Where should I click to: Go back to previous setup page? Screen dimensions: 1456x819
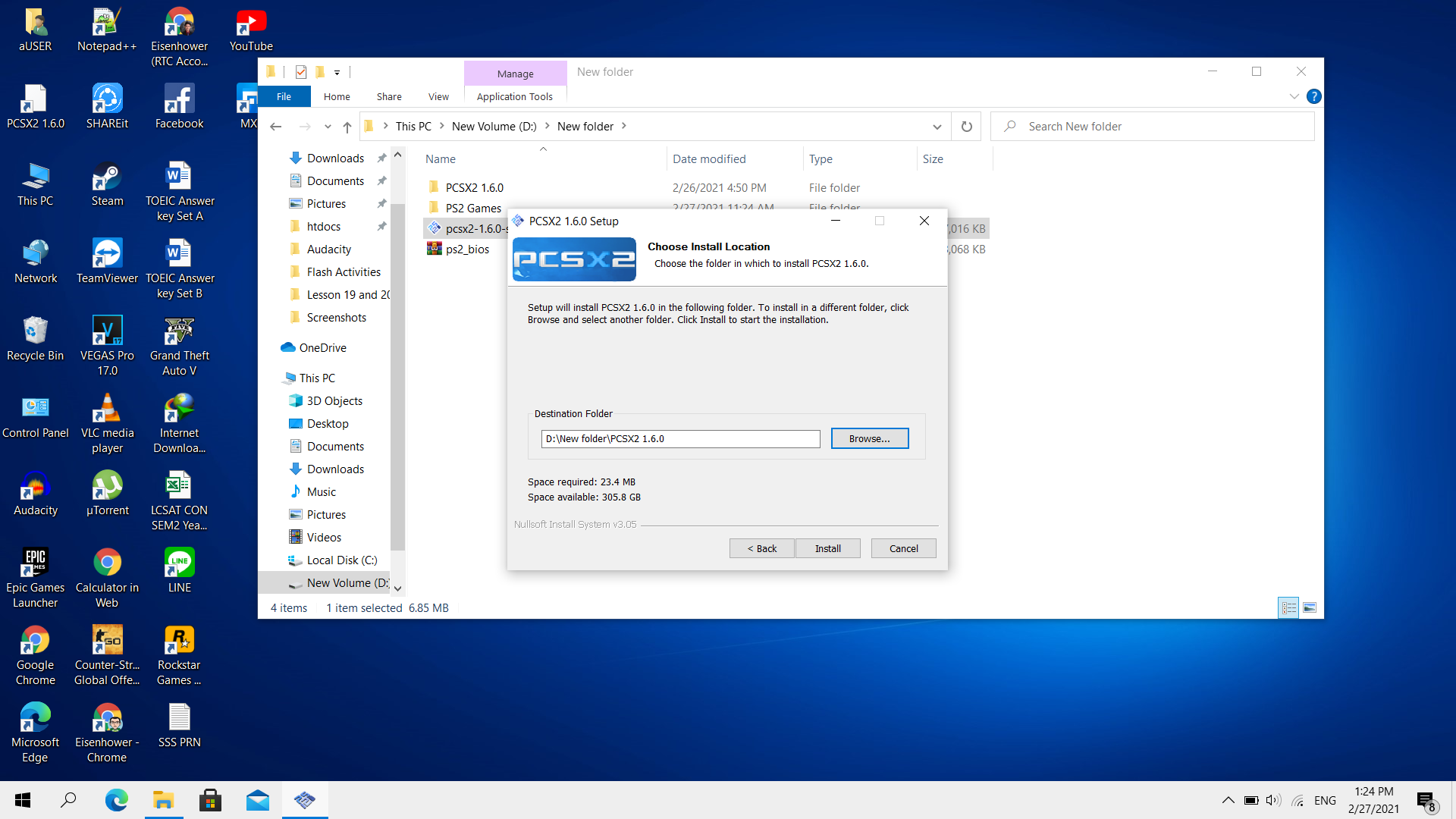(761, 548)
